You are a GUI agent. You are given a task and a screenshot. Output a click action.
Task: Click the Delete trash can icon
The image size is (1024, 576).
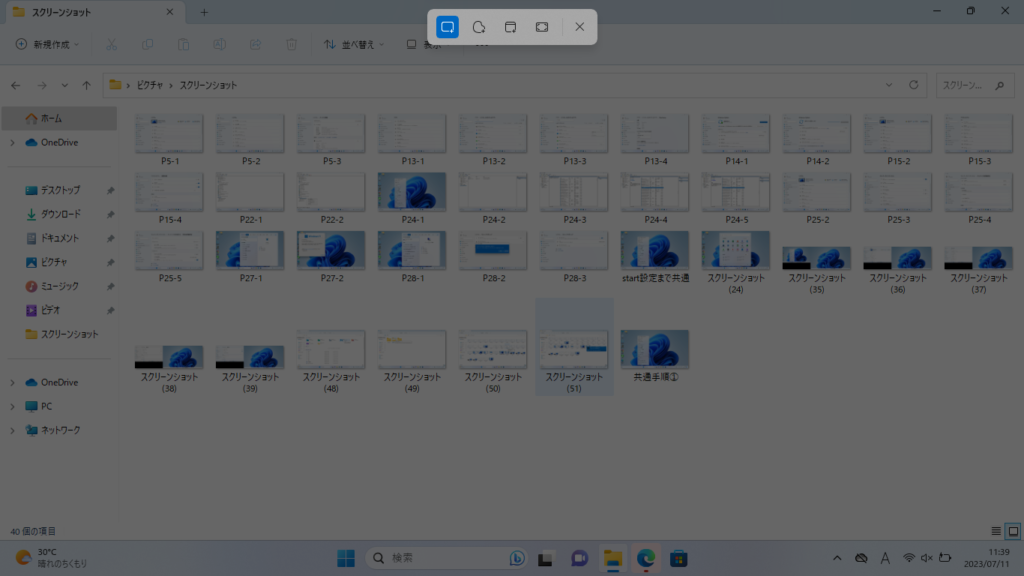291,45
